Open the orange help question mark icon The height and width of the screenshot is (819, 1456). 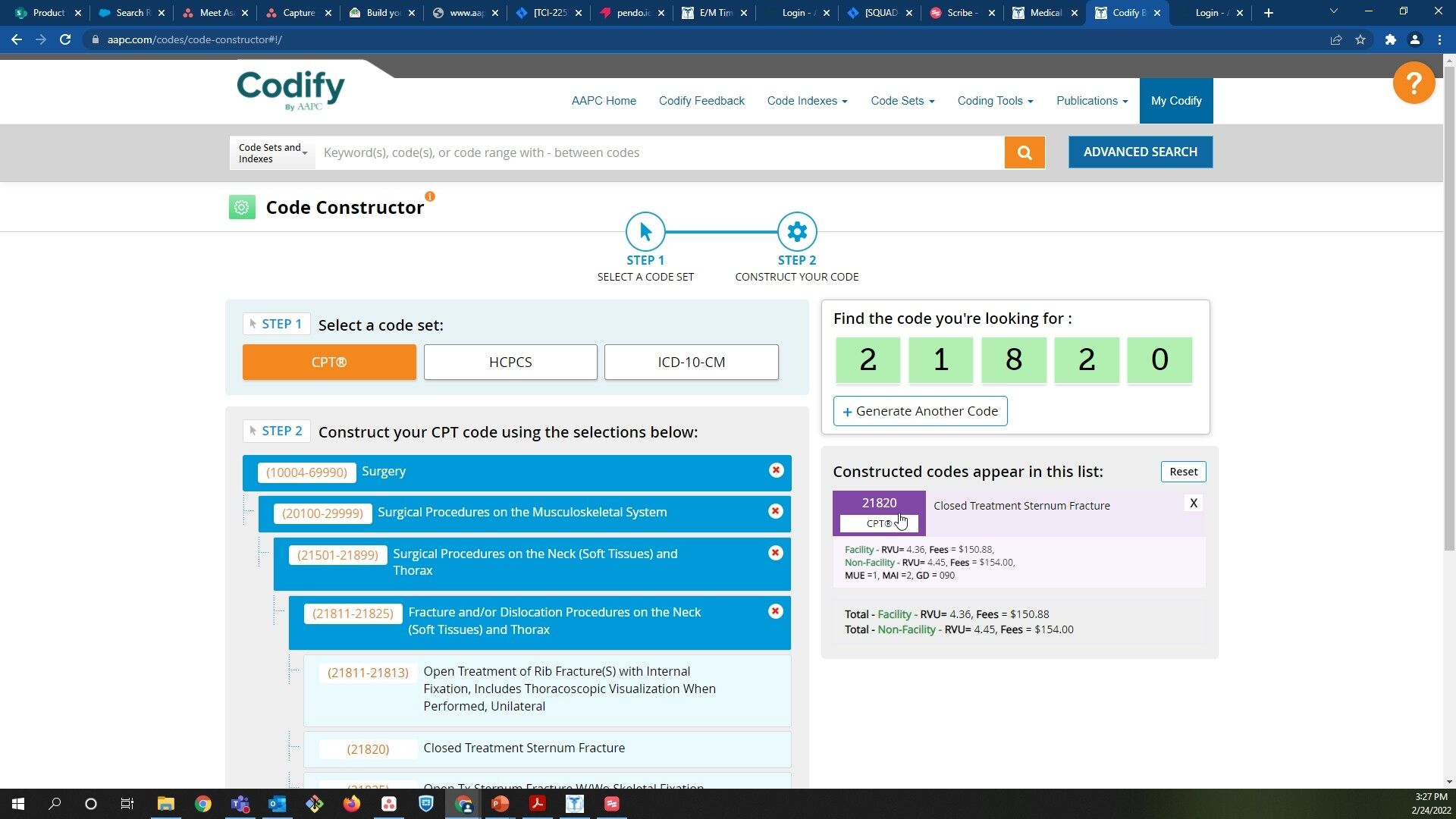coord(1414,83)
